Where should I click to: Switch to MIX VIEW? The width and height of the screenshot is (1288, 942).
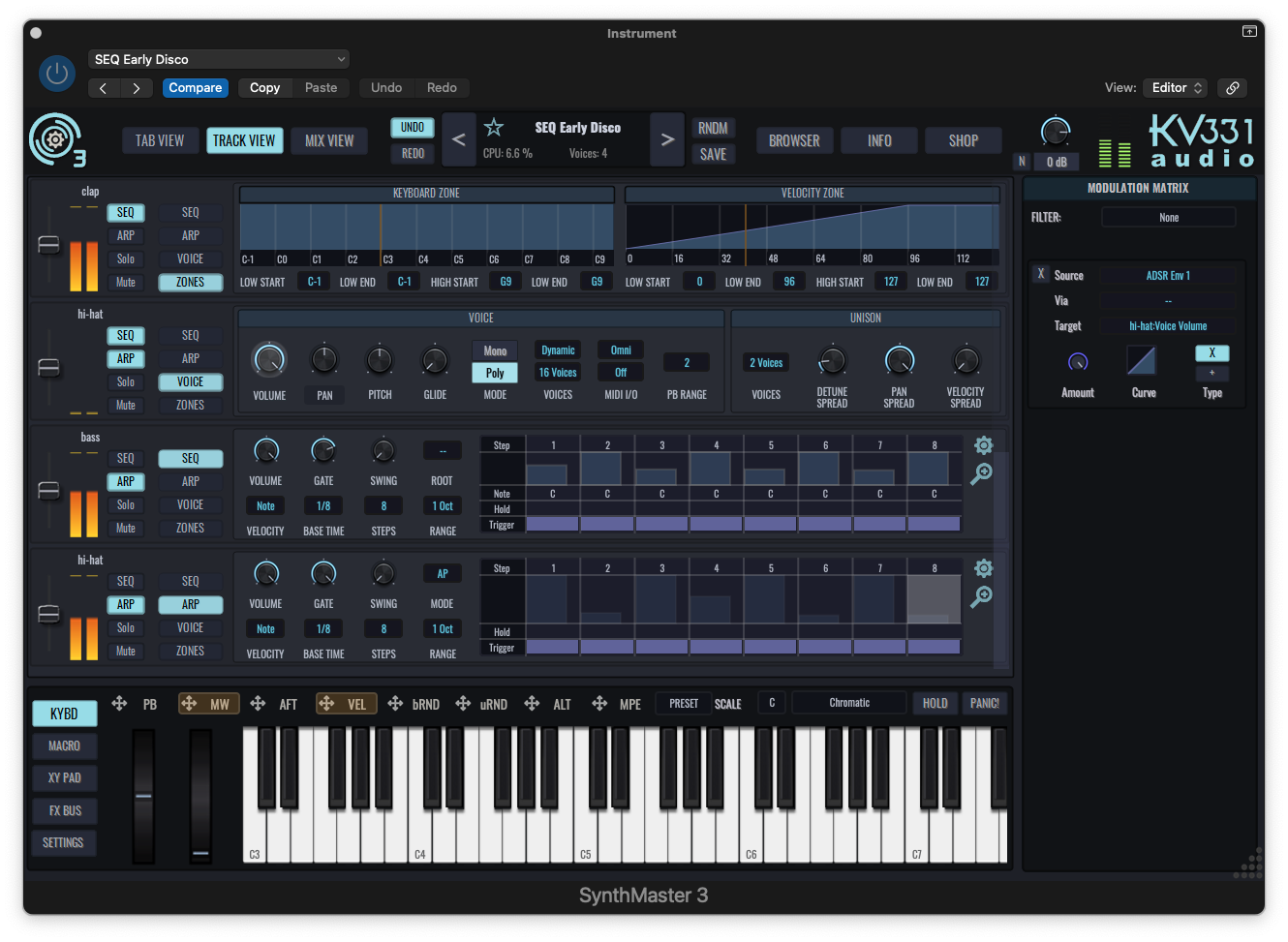point(329,140)
